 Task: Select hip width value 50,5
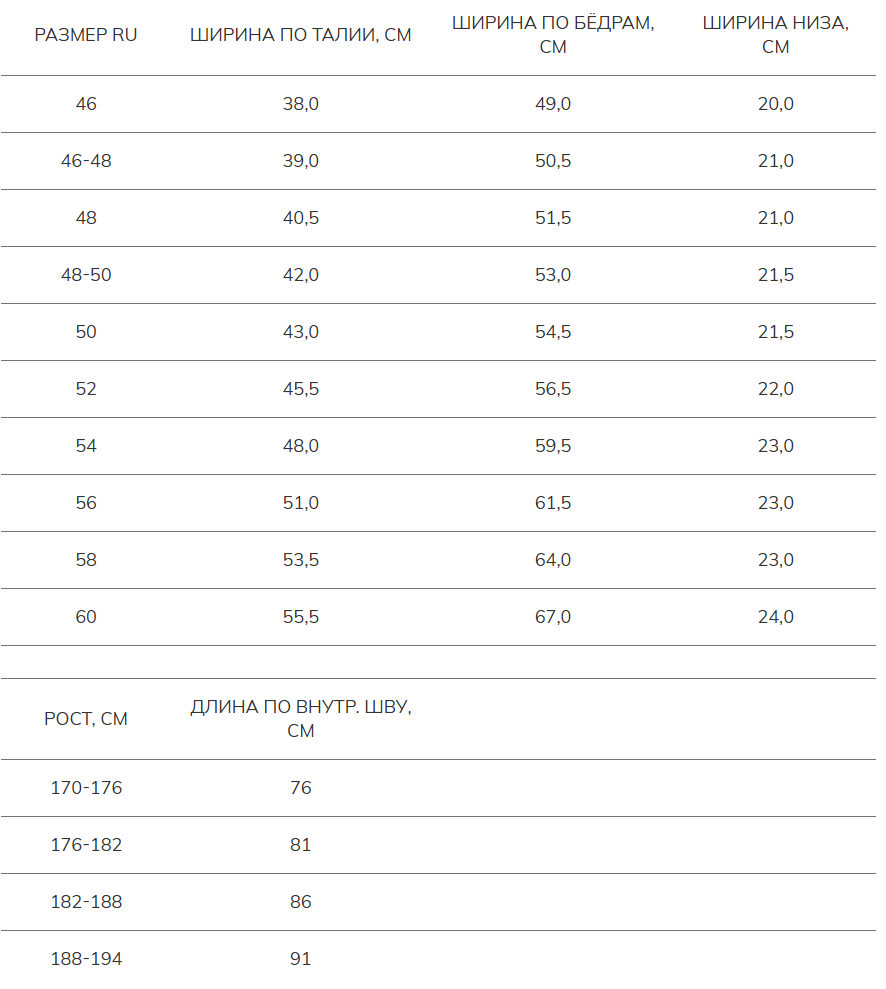[553, 161]
